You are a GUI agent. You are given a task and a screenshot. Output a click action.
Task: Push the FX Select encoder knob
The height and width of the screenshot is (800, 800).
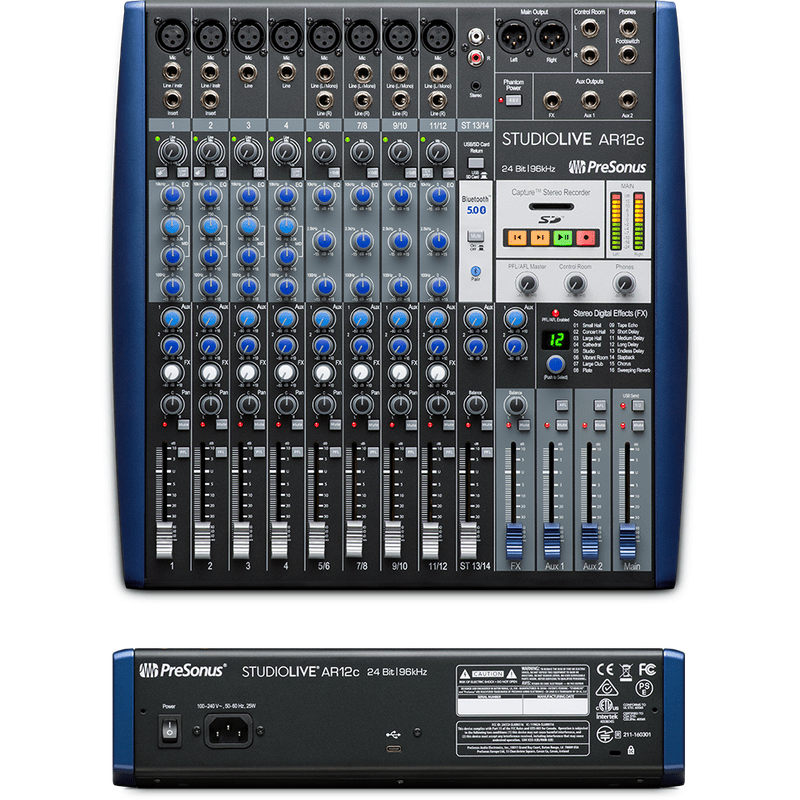(x=556, y=365)
